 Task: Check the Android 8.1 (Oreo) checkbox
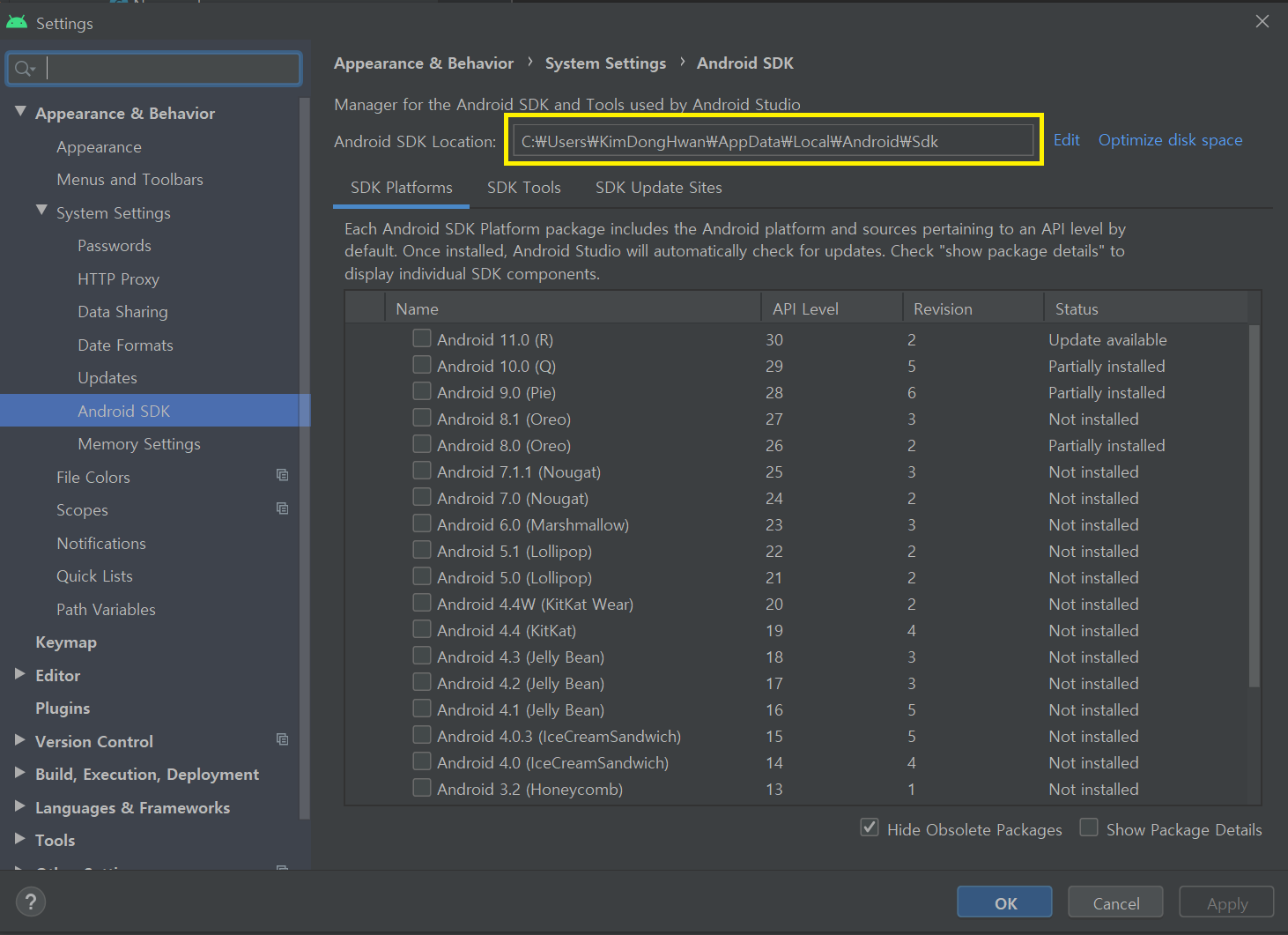(422, 418)
